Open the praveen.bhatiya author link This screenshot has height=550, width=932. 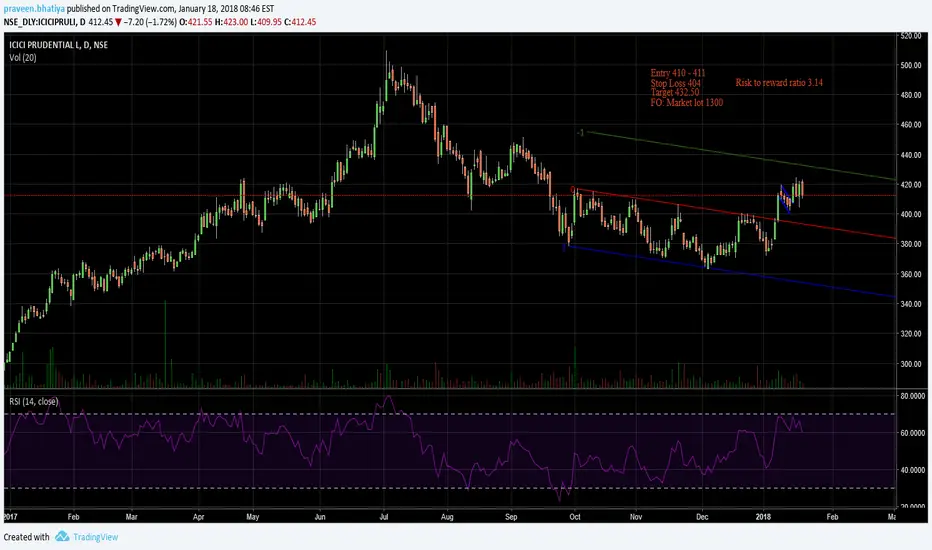34,9
